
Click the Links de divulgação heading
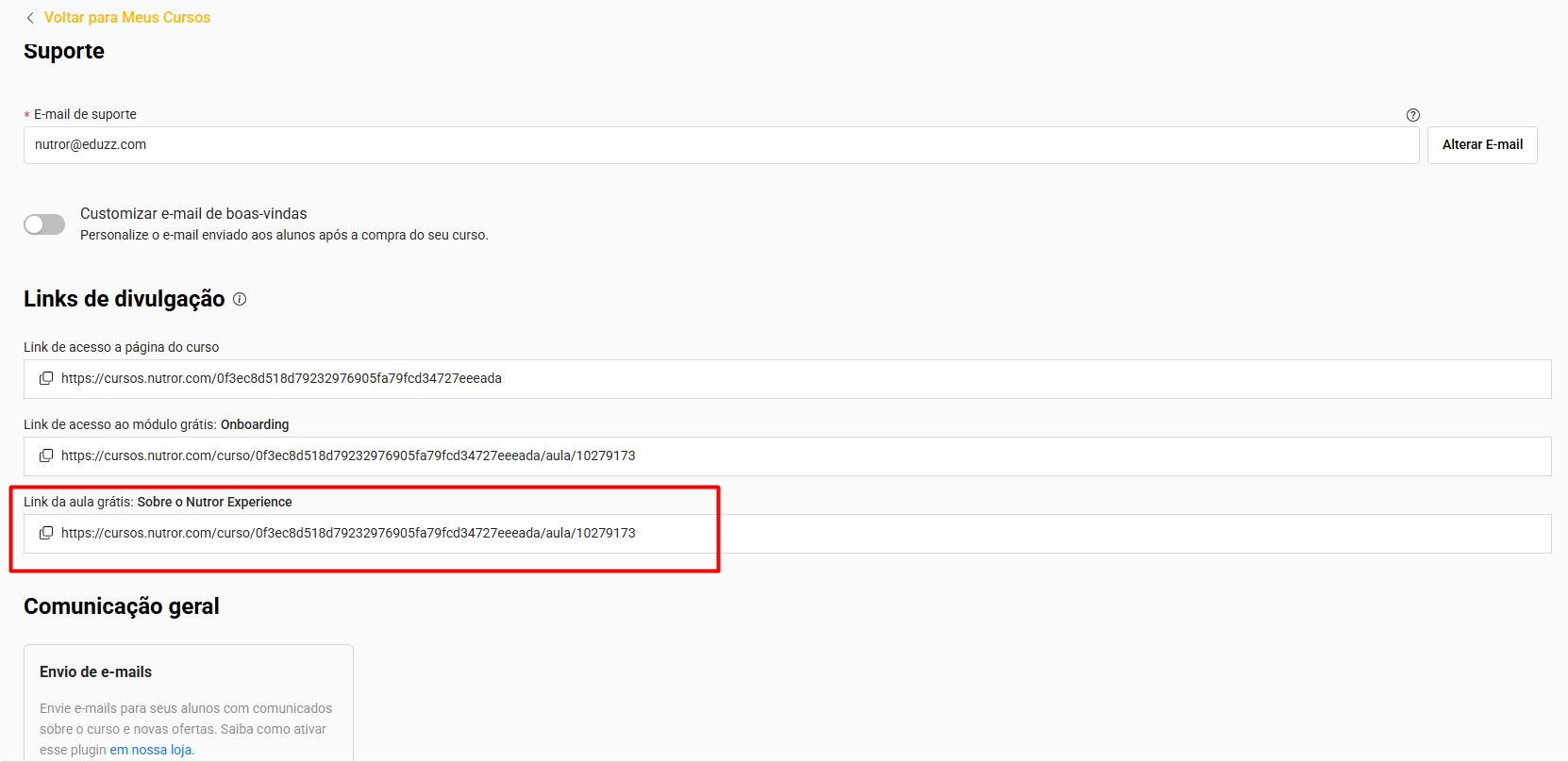pos(124,299)
